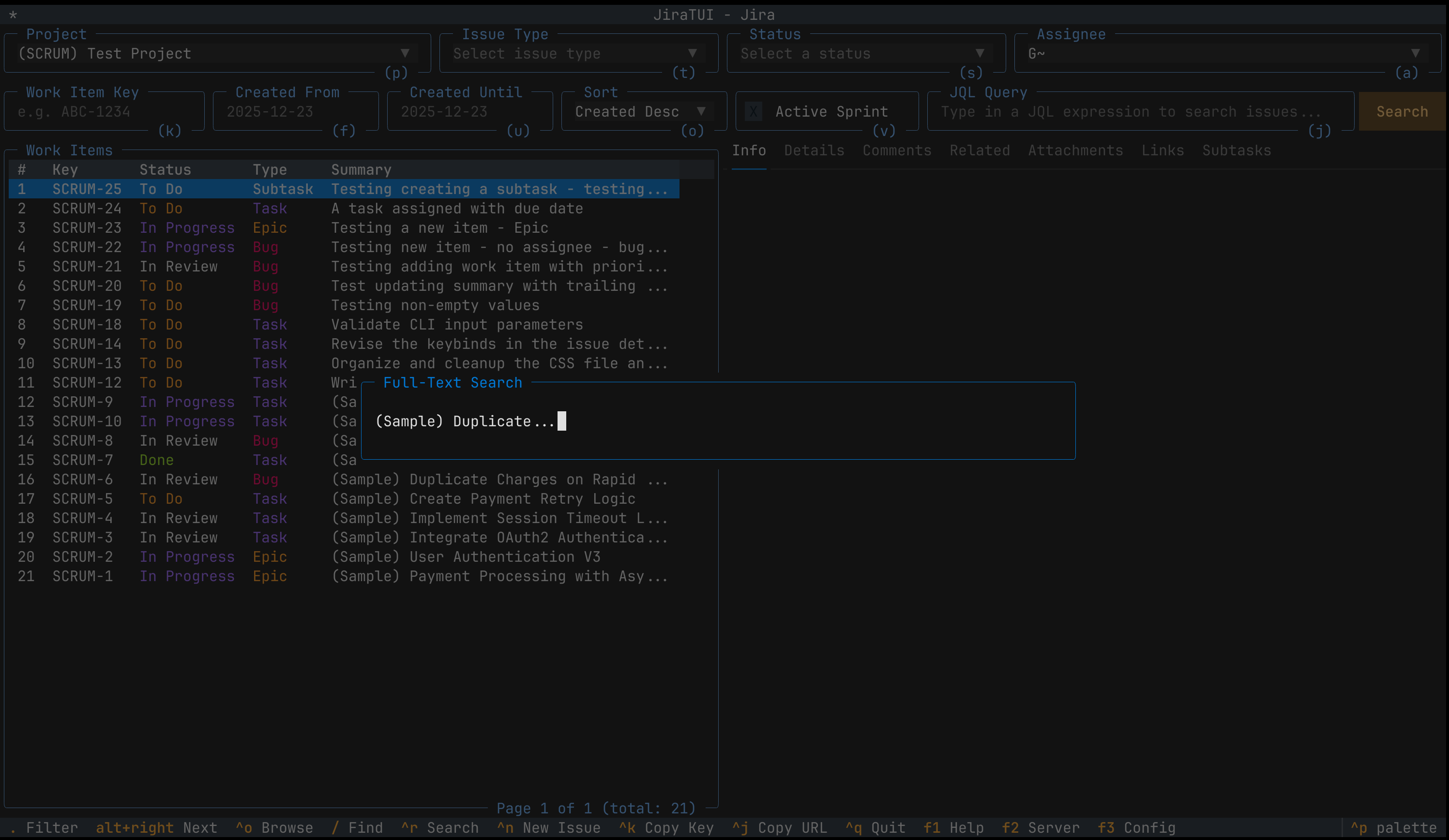Expand the Project dropdown arrow
1449x840 pixels.
pos(405,54)
